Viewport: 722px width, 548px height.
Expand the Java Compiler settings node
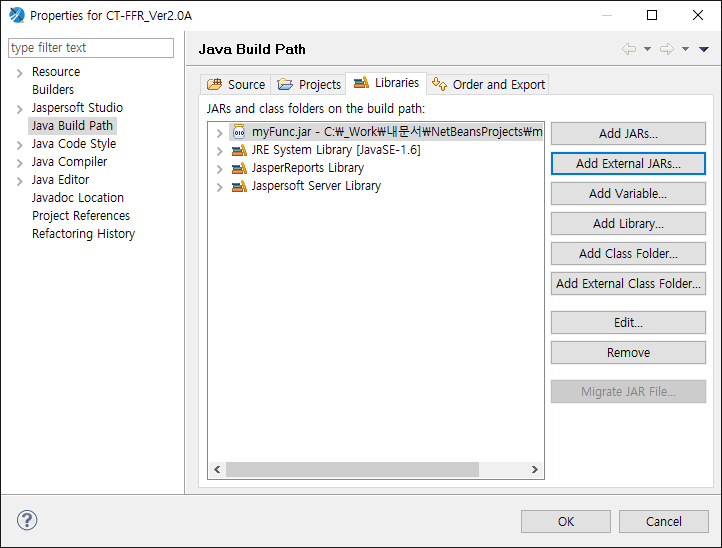click(x=19, y=163)
